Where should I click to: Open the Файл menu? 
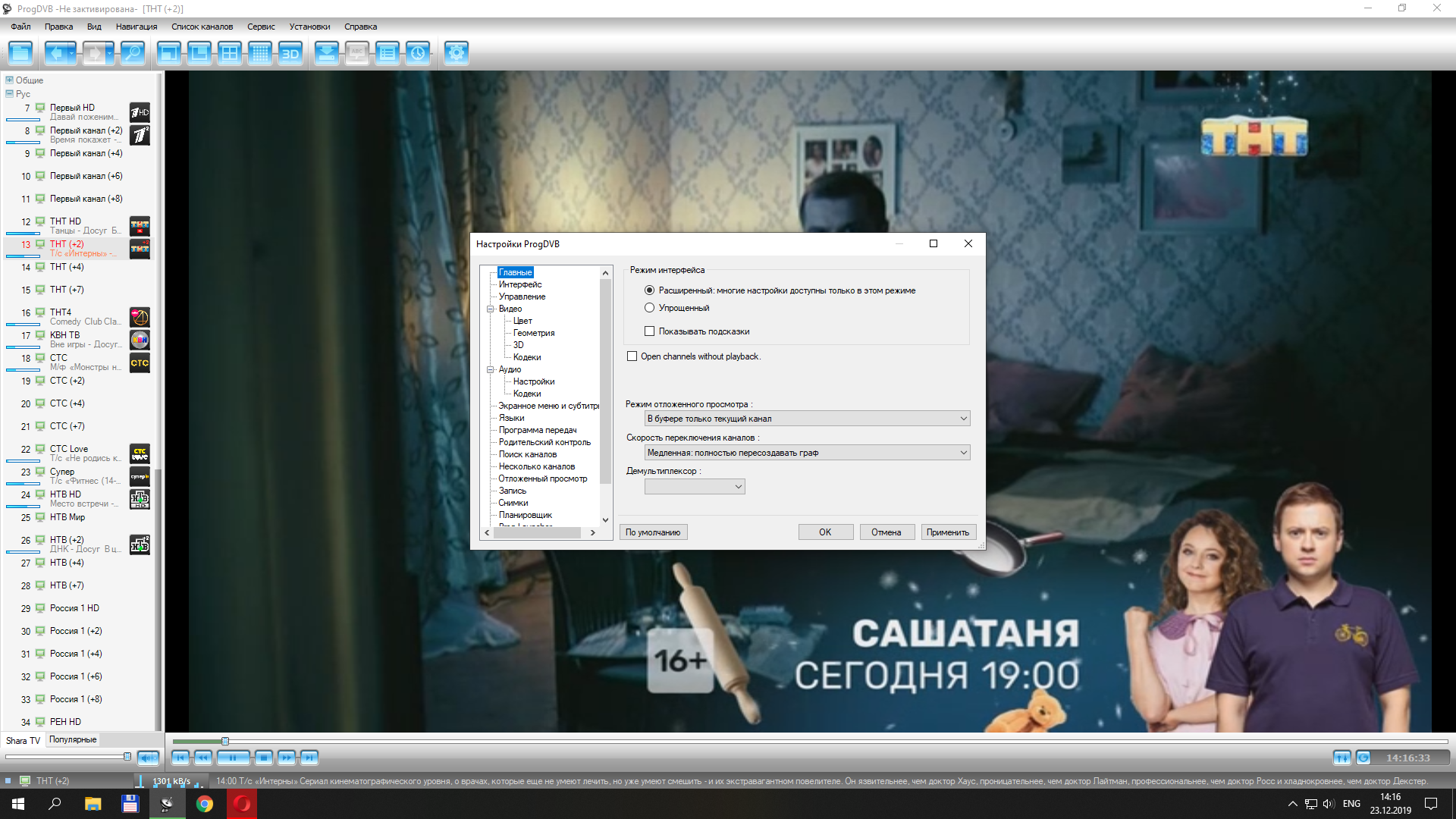click(20, 27)
